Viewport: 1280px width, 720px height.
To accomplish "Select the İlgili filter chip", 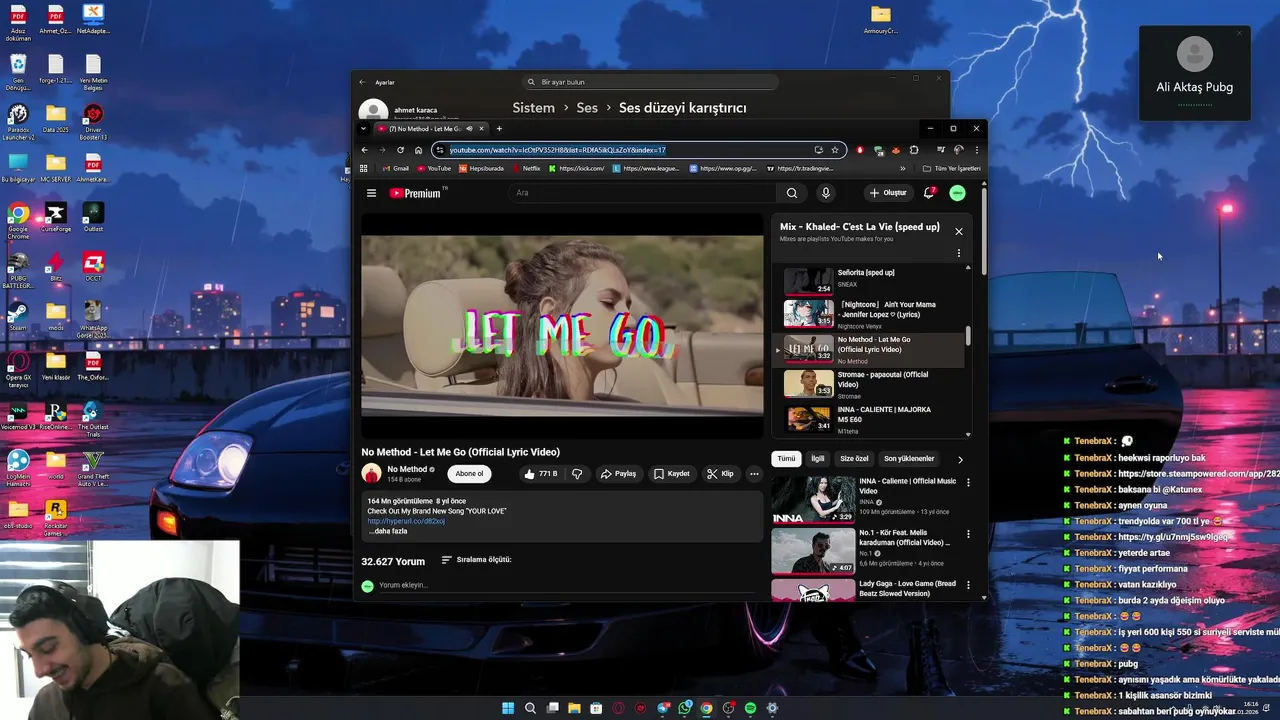I will pyautogui.click(x=818, y=459).
